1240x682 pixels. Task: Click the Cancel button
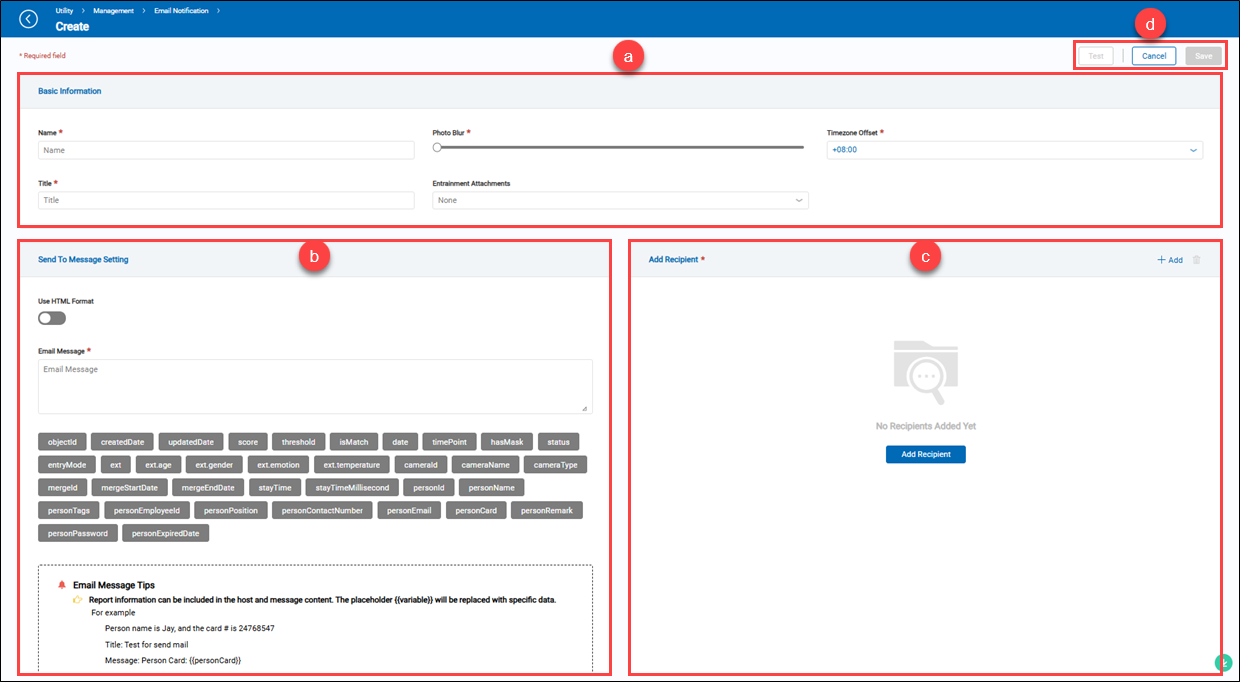click(1154, 55)
